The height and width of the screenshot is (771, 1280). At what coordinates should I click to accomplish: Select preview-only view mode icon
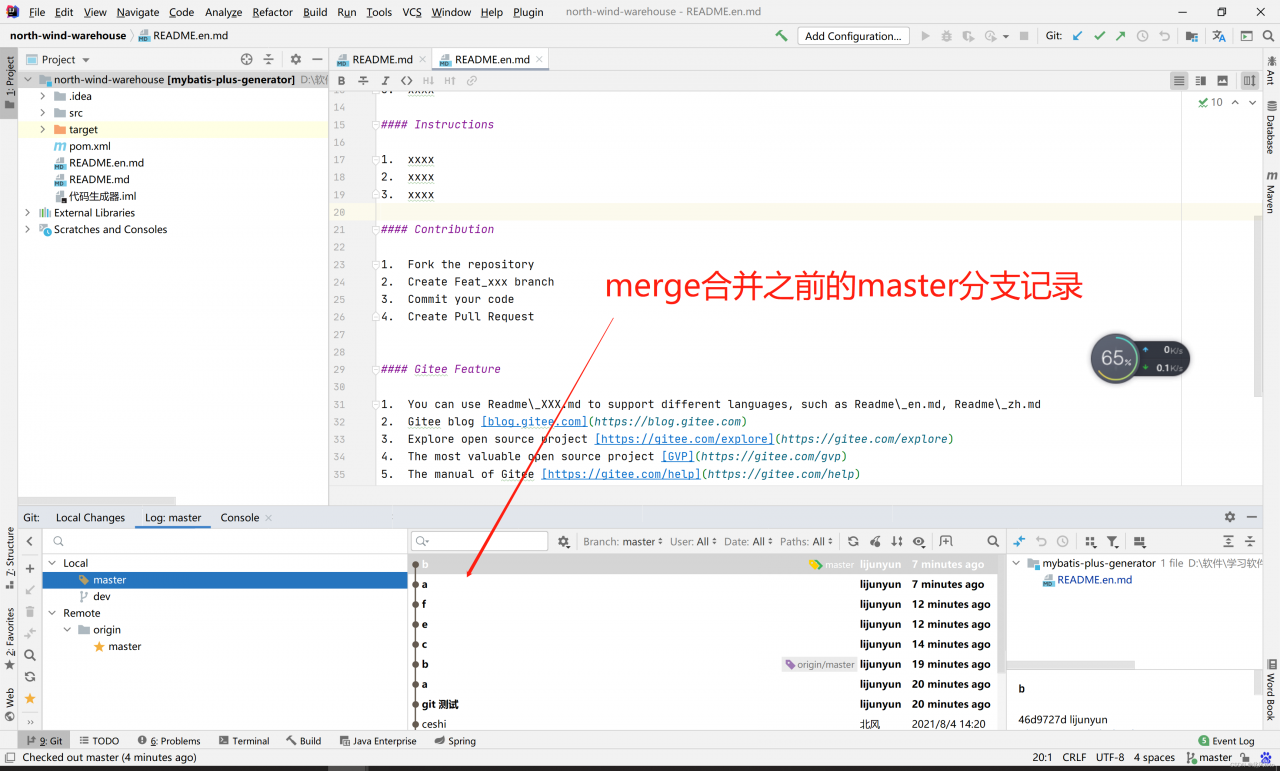pyautogui.click(x=1223, y=81)
